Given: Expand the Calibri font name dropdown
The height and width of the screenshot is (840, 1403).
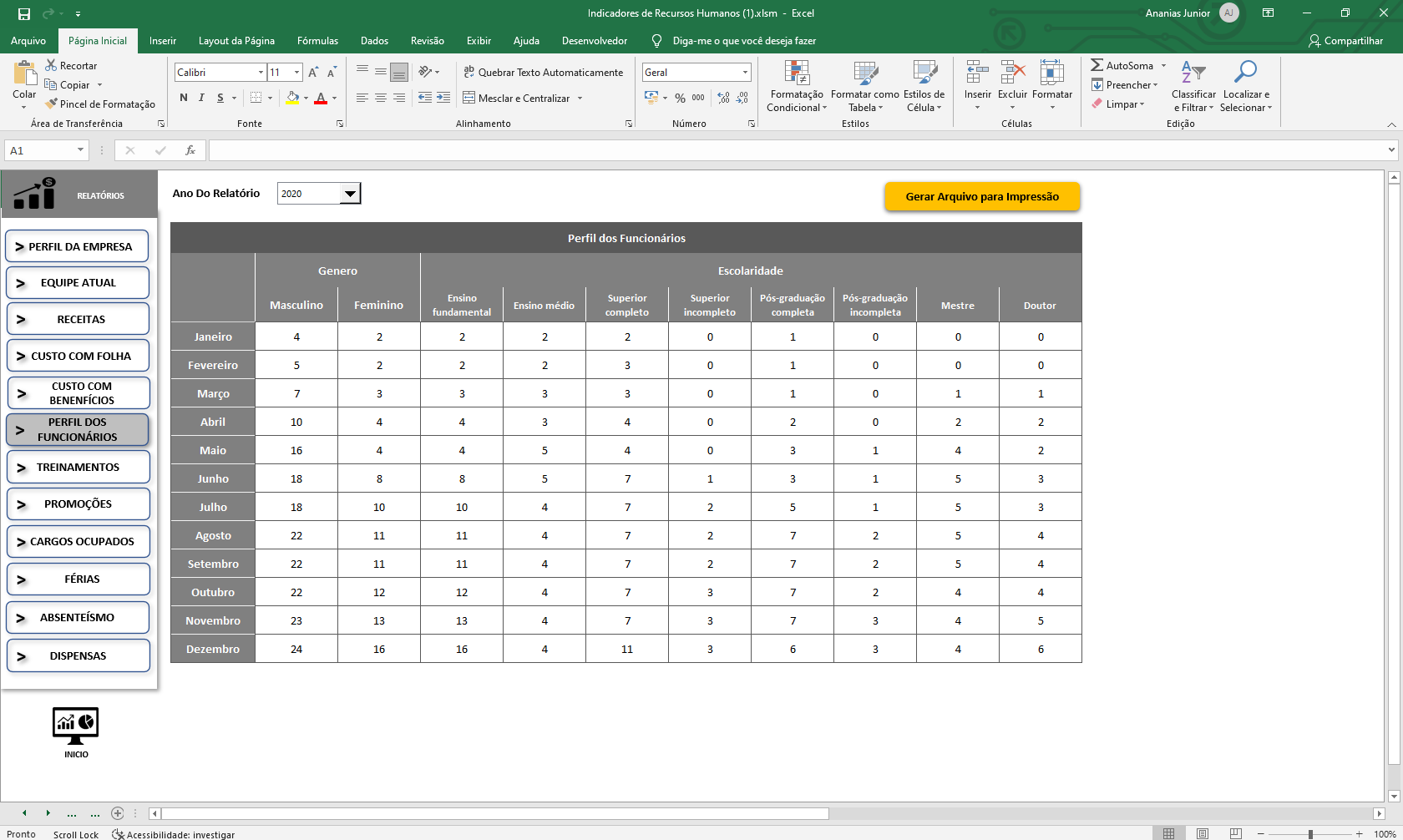Looking at the screenshot, I should pos(261,73).
